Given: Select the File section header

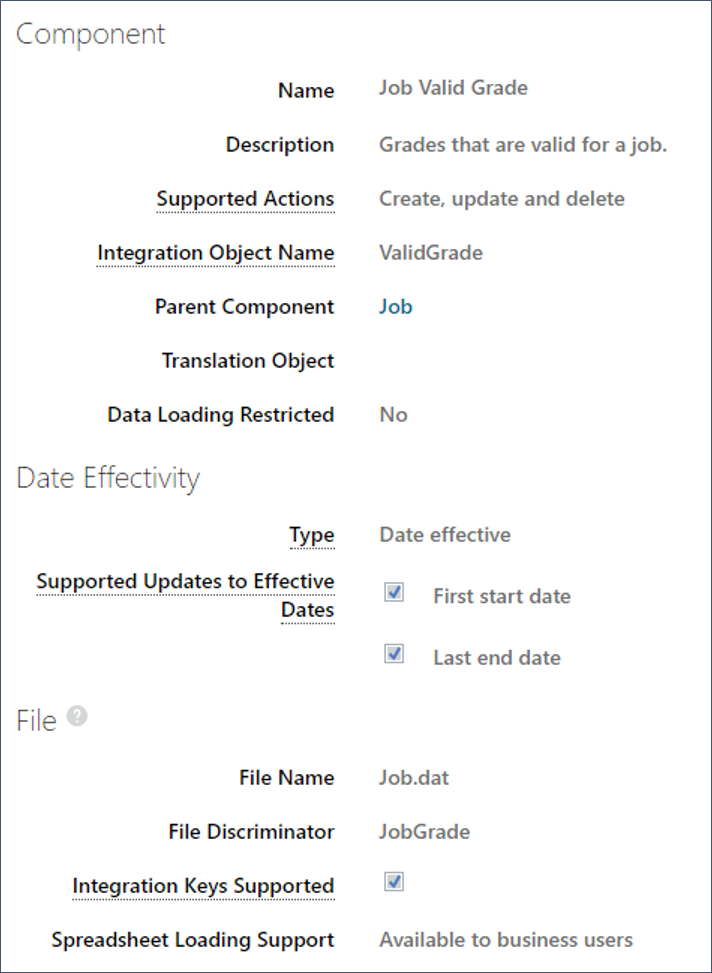Looking at the screenshot, I should 38,720.
